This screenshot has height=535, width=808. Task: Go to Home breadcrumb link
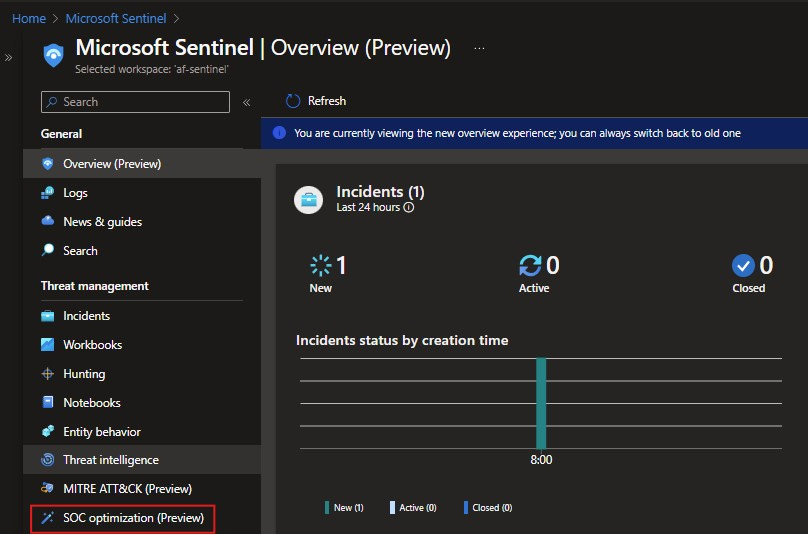[x=29, y=19]
